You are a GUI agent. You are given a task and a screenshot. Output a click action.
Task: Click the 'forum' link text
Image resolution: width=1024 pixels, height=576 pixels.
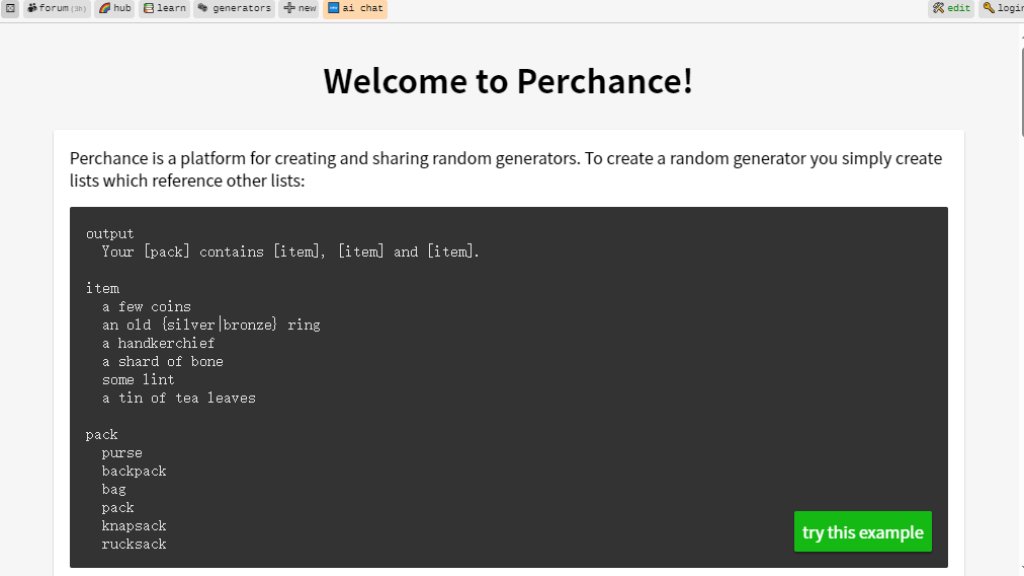tap(54, 8)
